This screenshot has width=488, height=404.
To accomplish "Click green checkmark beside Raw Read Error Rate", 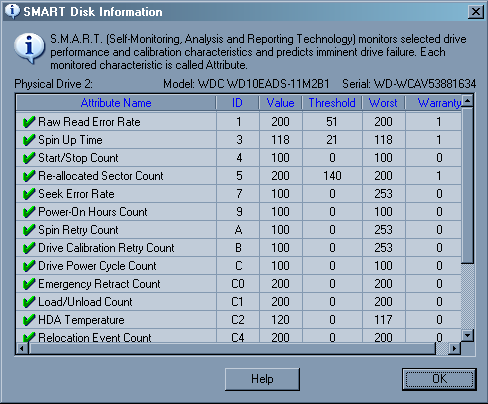I will (29, 122).
